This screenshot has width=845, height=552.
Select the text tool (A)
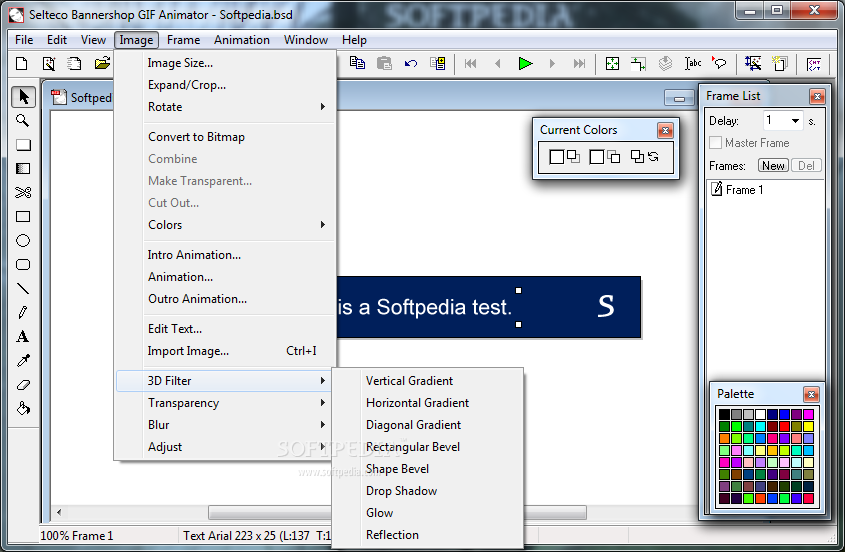(x=23, y=336)
